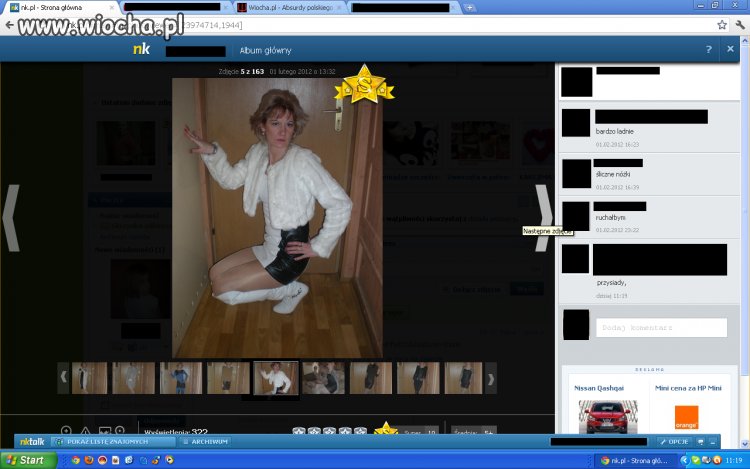
Task: Click the comment text bardzo ładnie
Action: coord(614,131)
